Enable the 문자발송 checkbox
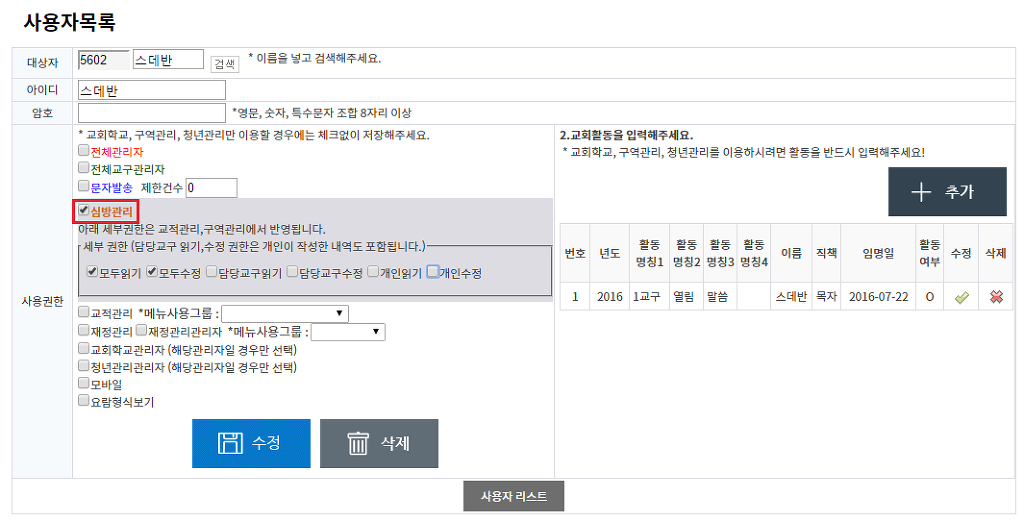 [x=84, y=186]
